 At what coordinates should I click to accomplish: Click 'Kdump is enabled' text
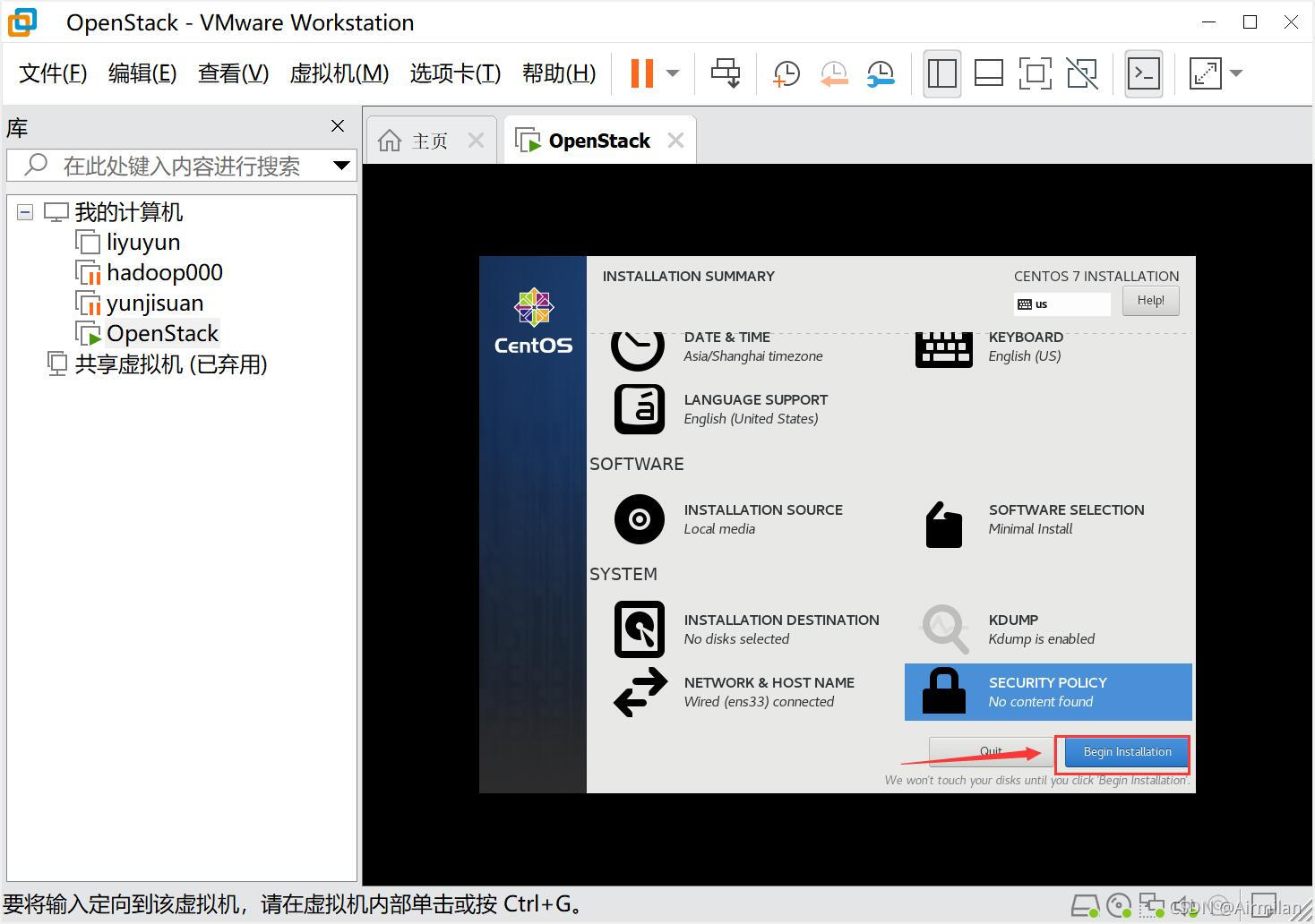(1041, 639)
